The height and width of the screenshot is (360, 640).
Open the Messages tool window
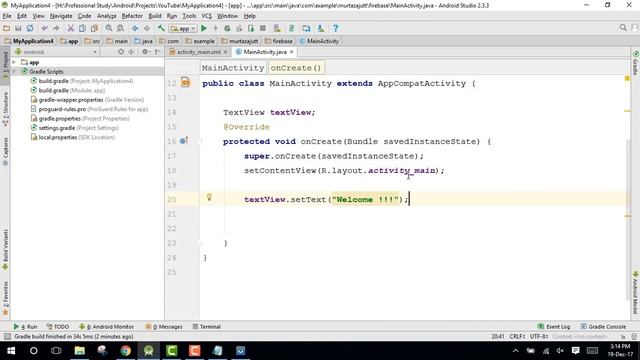[164, 327]
